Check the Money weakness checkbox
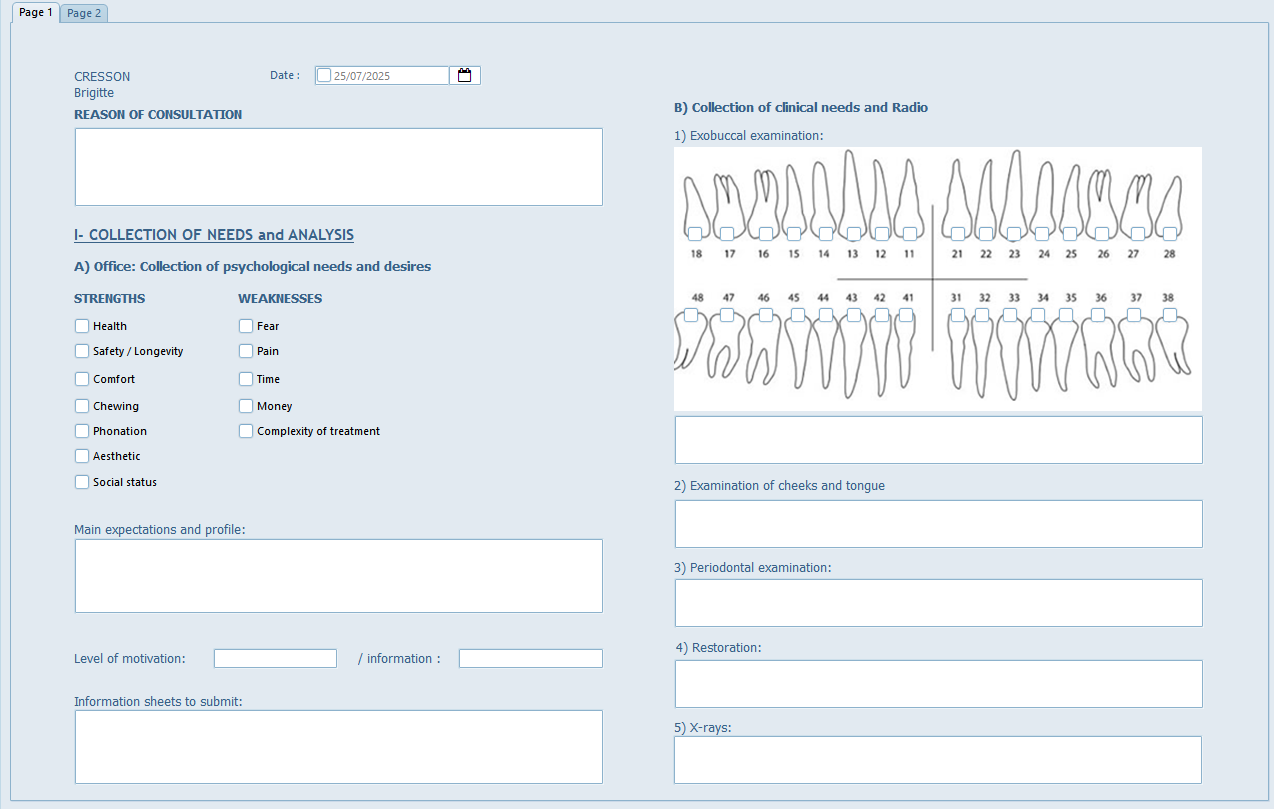 point(246,406)
